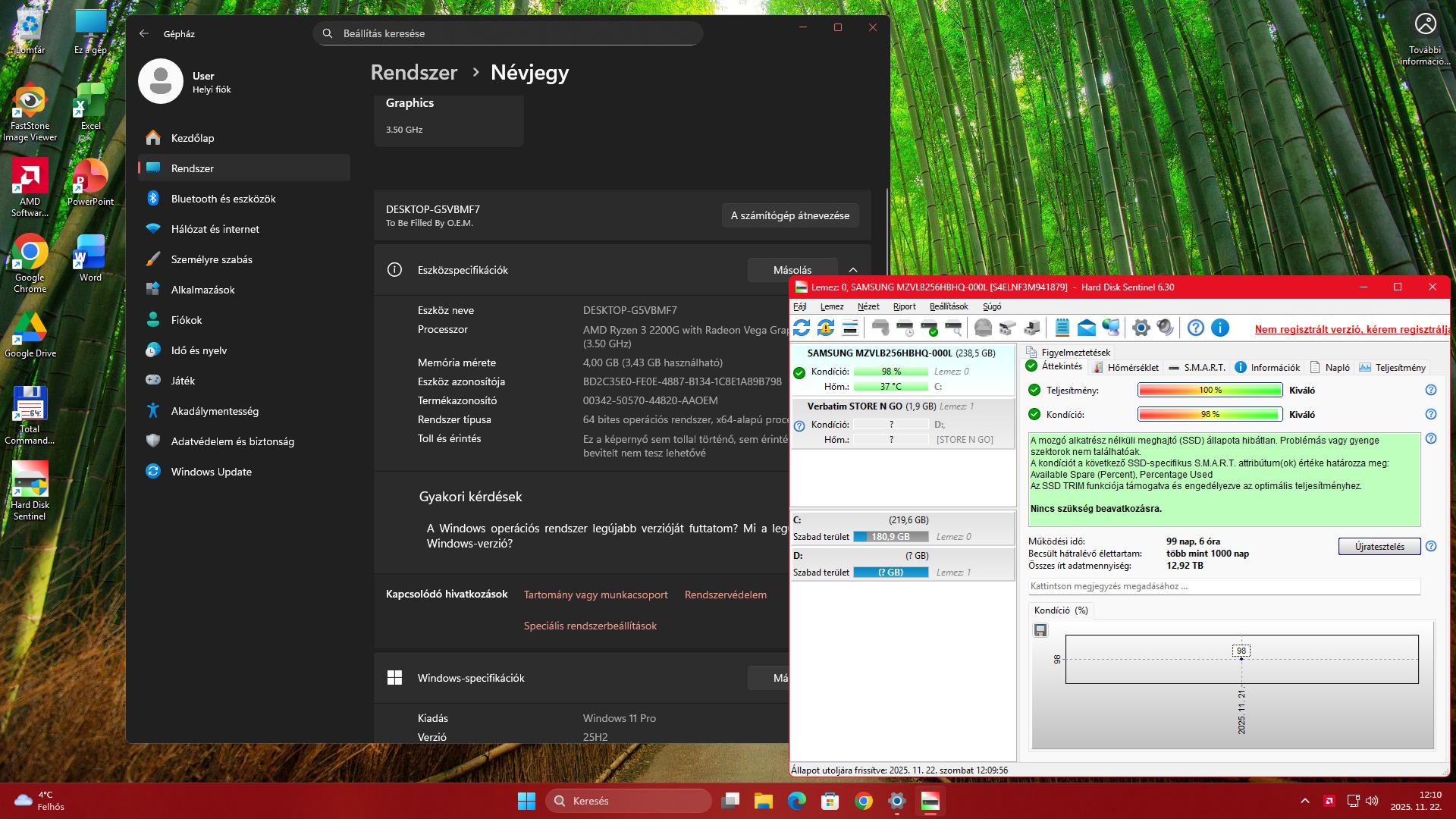
Task: Save the Kondíció graph using the floppy icon
Action: coord(1040,630)
